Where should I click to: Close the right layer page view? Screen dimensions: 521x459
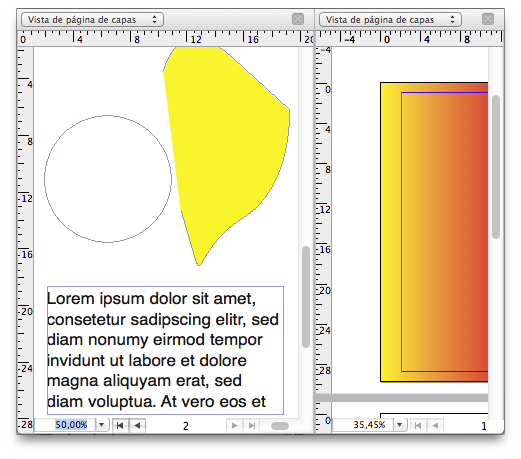[488, 19]
